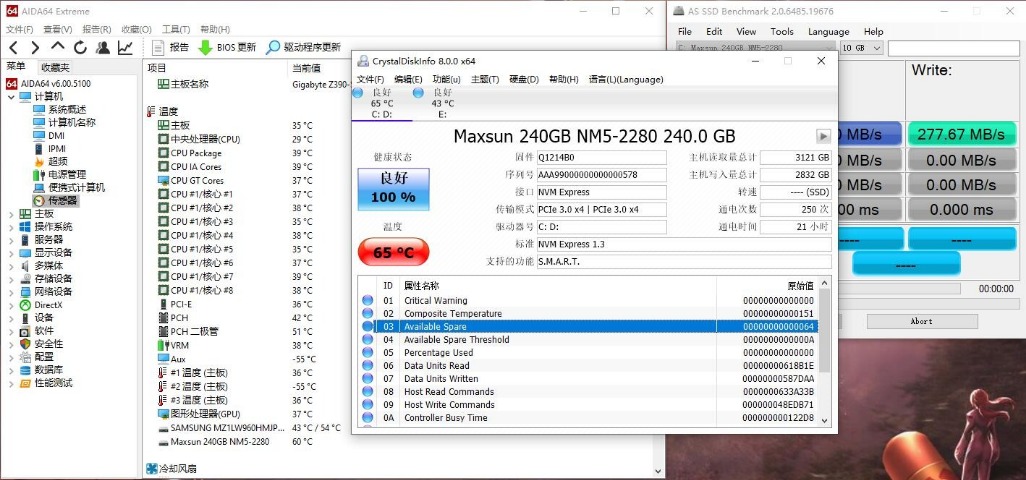Select 系统概述 in the tree
This screenshot has height=480, width=1026.
[67, 110]
